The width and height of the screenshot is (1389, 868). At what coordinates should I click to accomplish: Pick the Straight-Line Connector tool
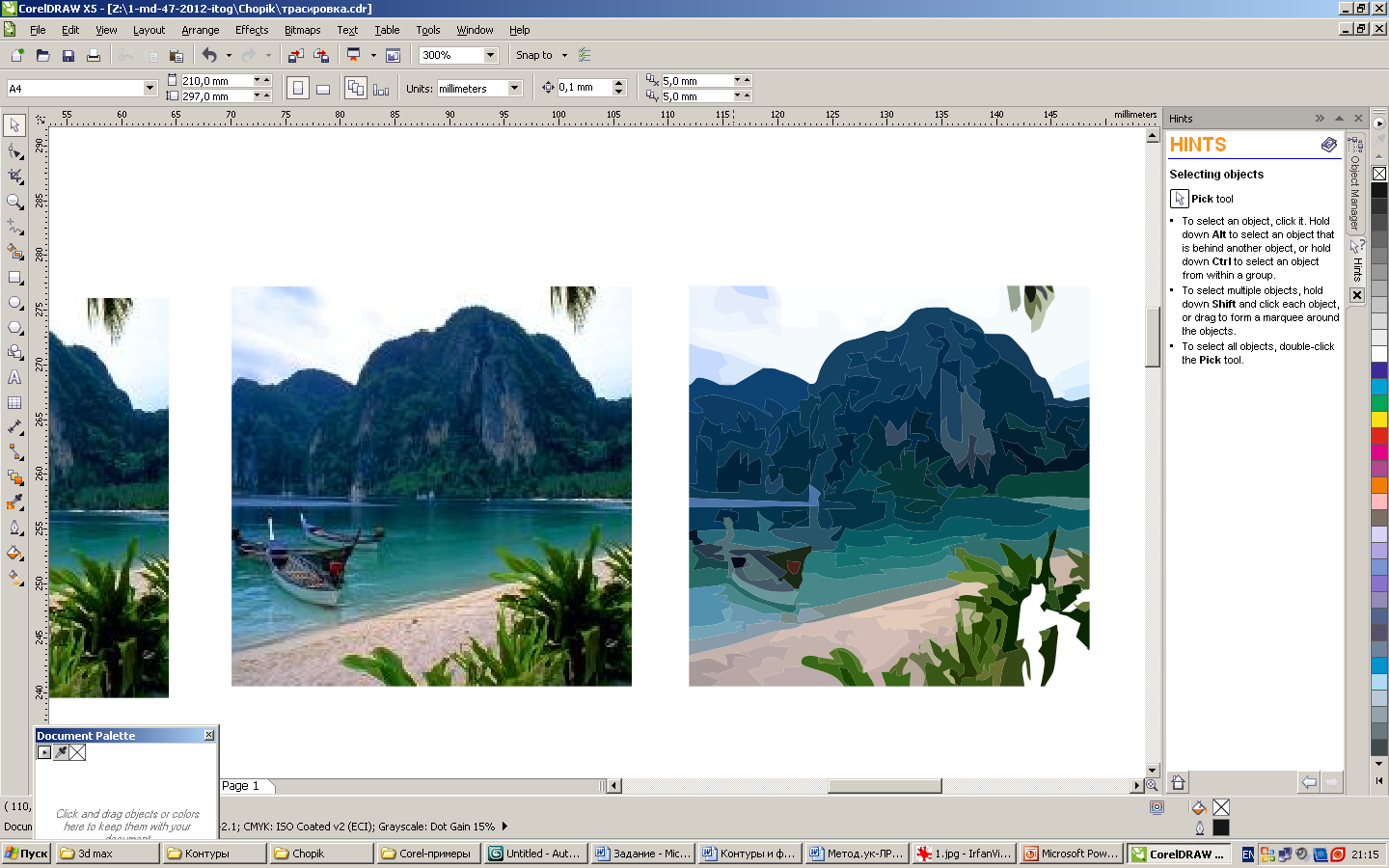[14, 452]
